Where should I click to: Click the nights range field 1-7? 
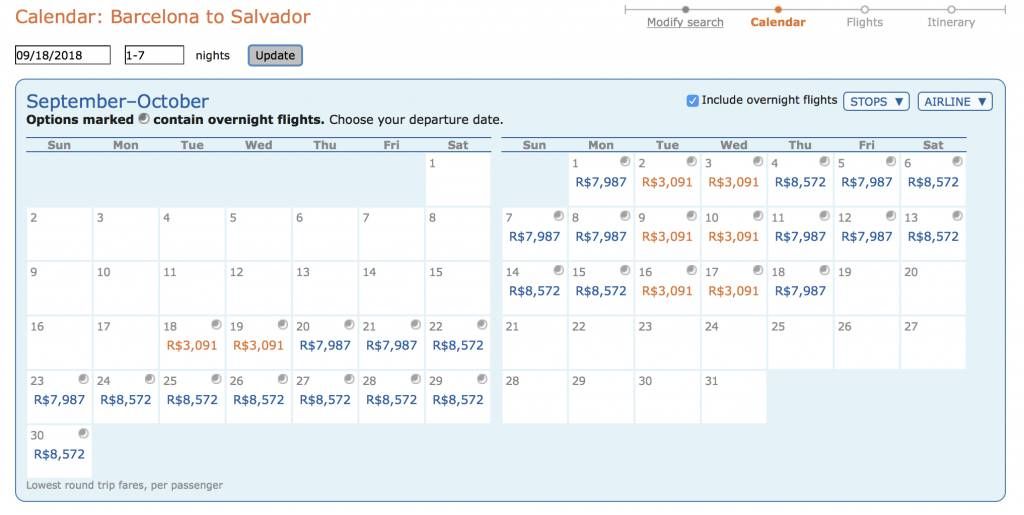pyautogui.click(x=154, y=55)
